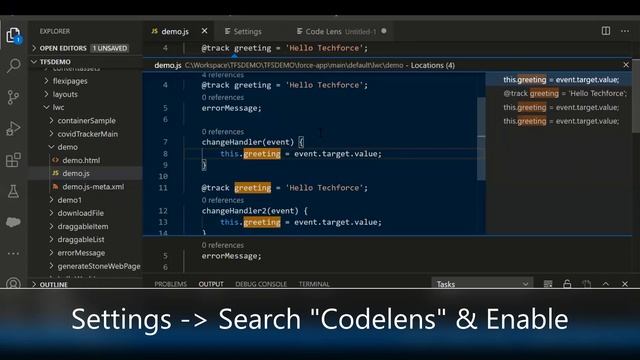This screenshot has height=360, width=640.
Task: Open the Test beaker view
Action: (13, 191)
